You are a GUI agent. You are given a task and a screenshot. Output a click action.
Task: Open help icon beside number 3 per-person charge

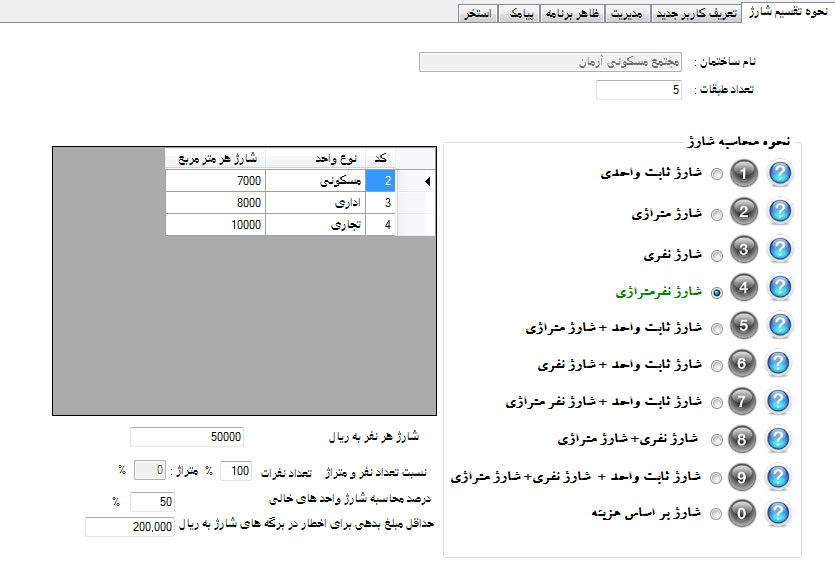pos(780,249)
